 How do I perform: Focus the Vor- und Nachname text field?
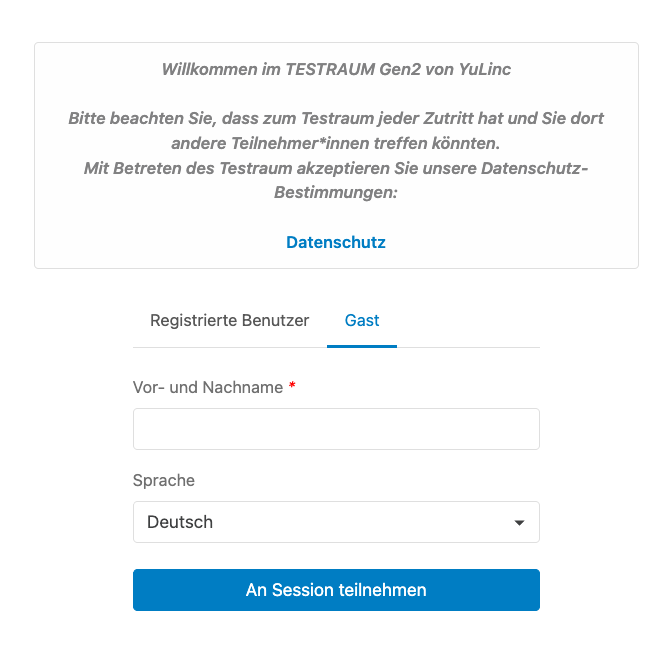coord(336,429)
